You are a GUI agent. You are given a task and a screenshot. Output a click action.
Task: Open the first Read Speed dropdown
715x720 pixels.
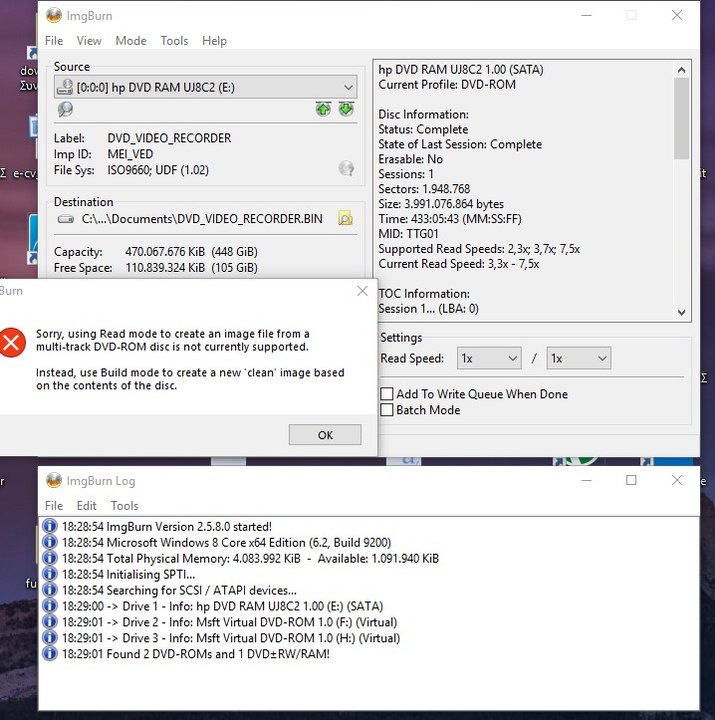click(489, 358)
